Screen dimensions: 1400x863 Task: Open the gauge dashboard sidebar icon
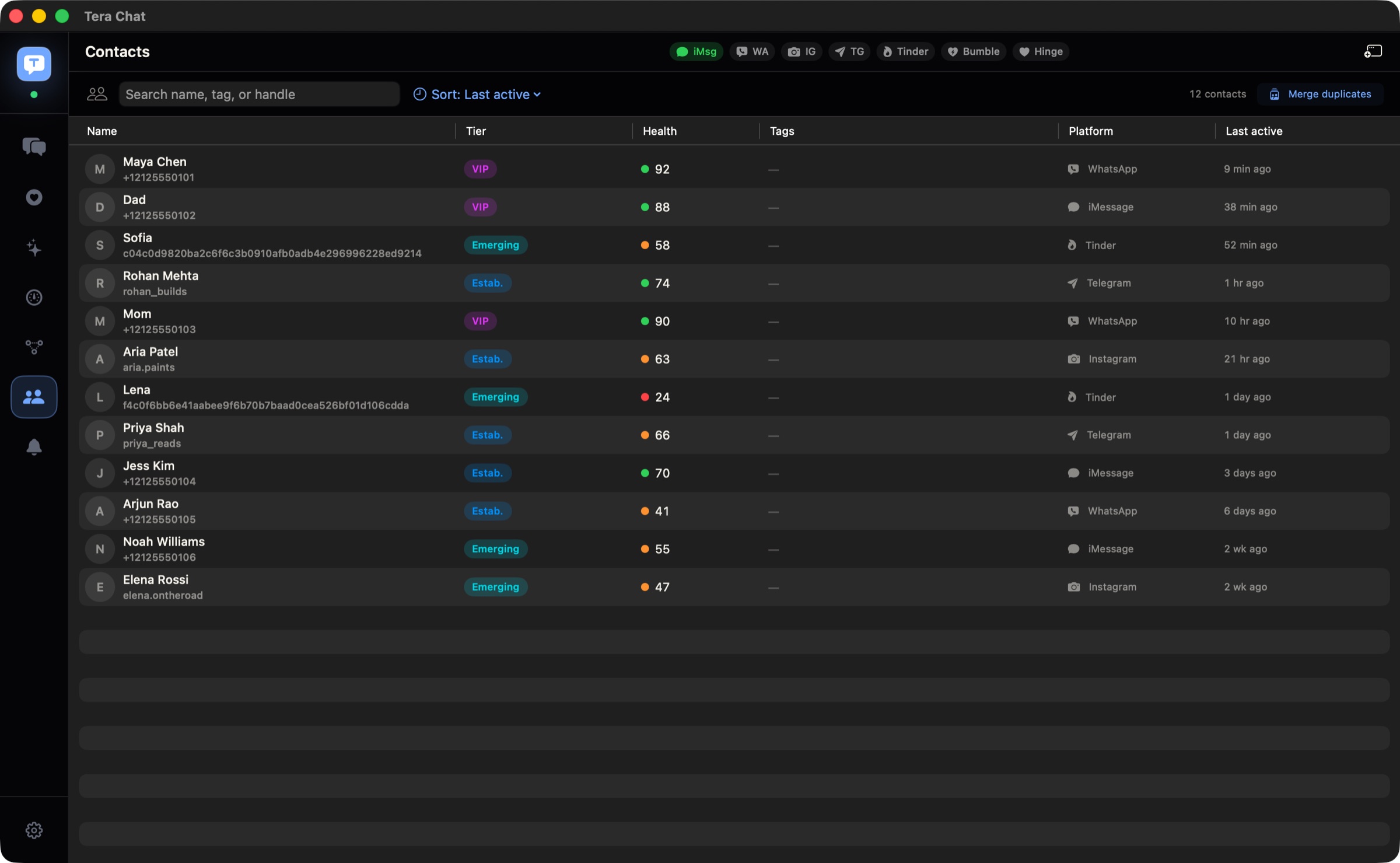tap(34, 298)
